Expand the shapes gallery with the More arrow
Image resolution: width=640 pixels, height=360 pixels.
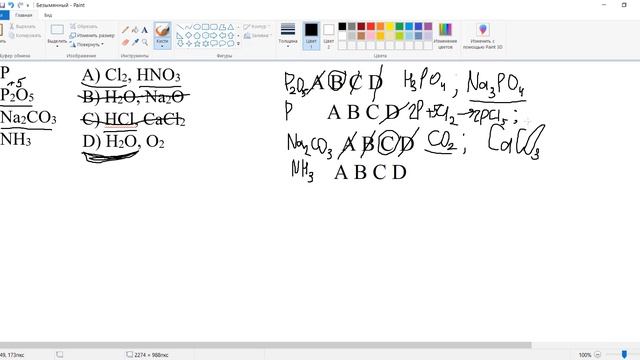tap(238, 44)
